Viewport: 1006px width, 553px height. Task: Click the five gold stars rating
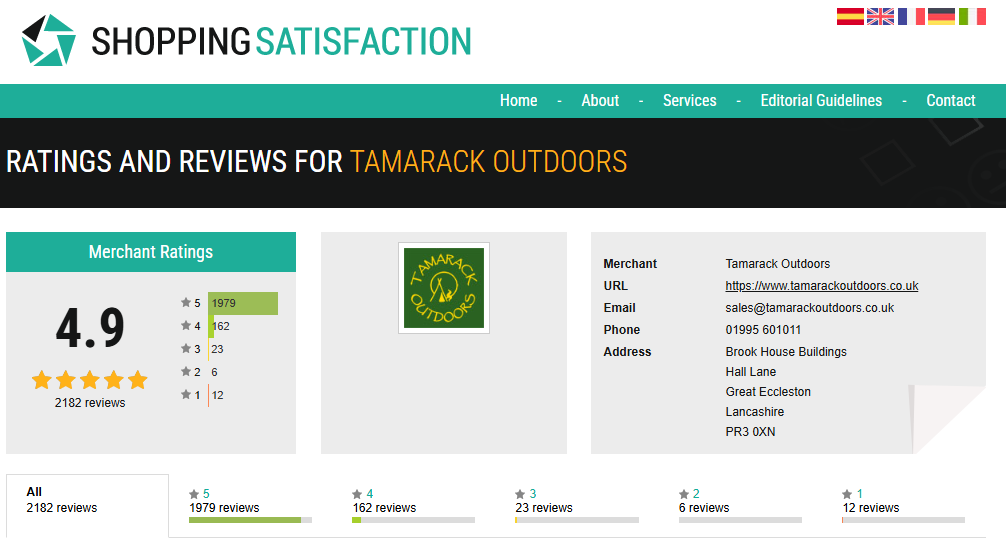pos(89,380)
